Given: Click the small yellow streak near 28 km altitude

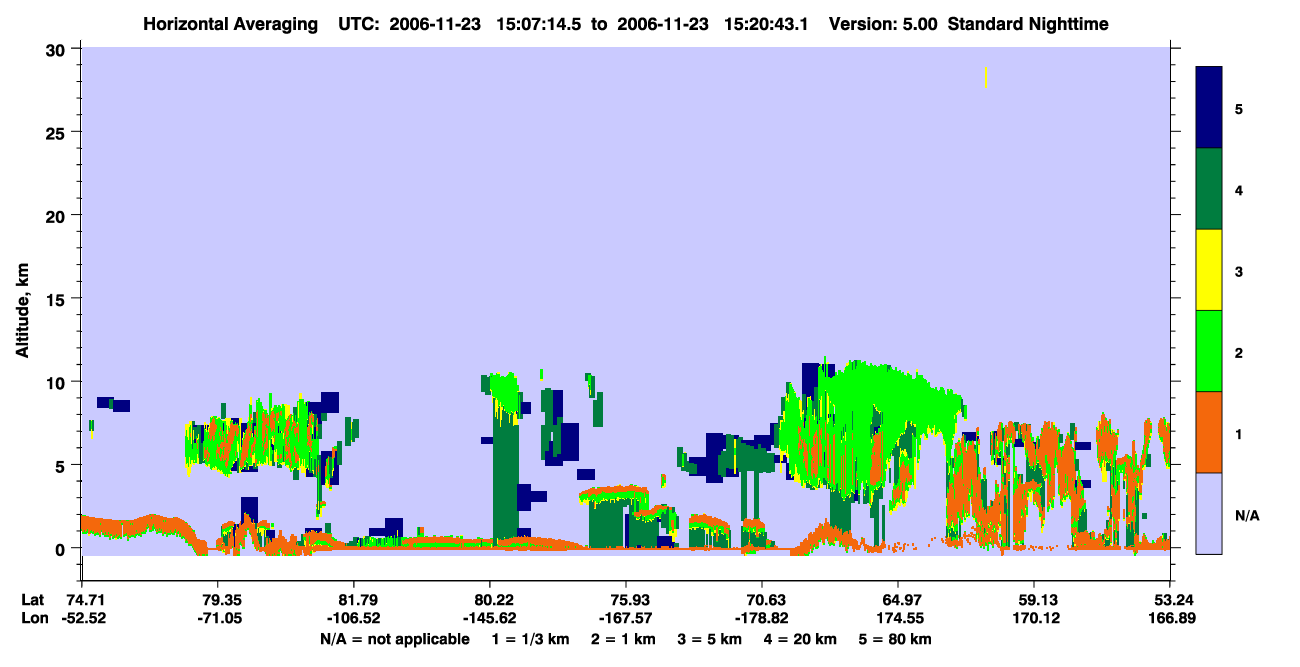Looking at the screenshot, I should coord(986,77).
